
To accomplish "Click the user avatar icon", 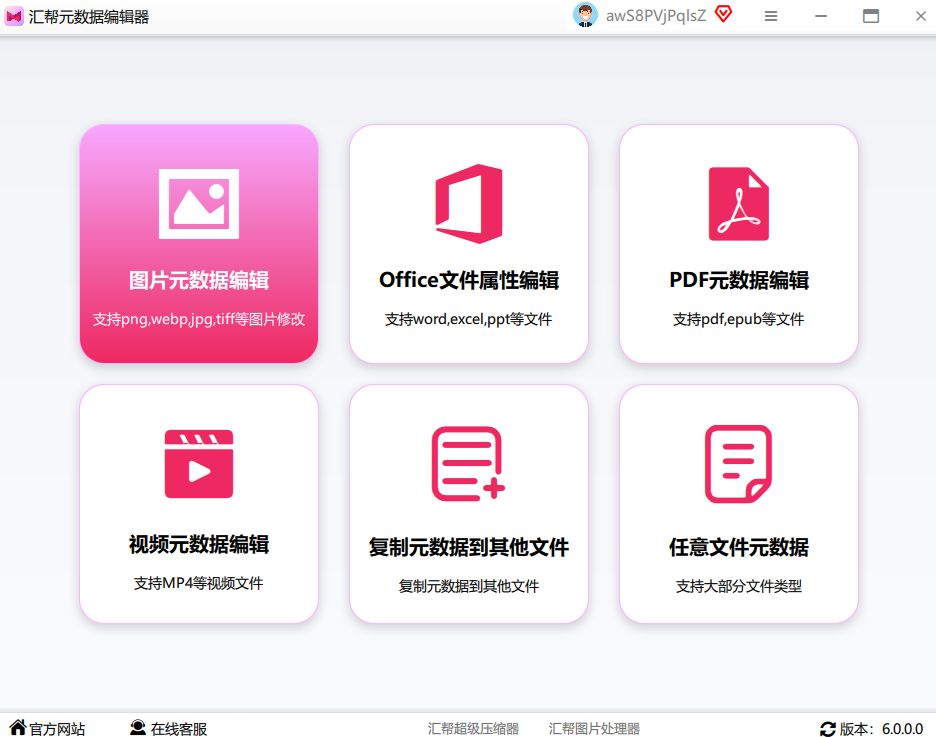I will [585, 16].
